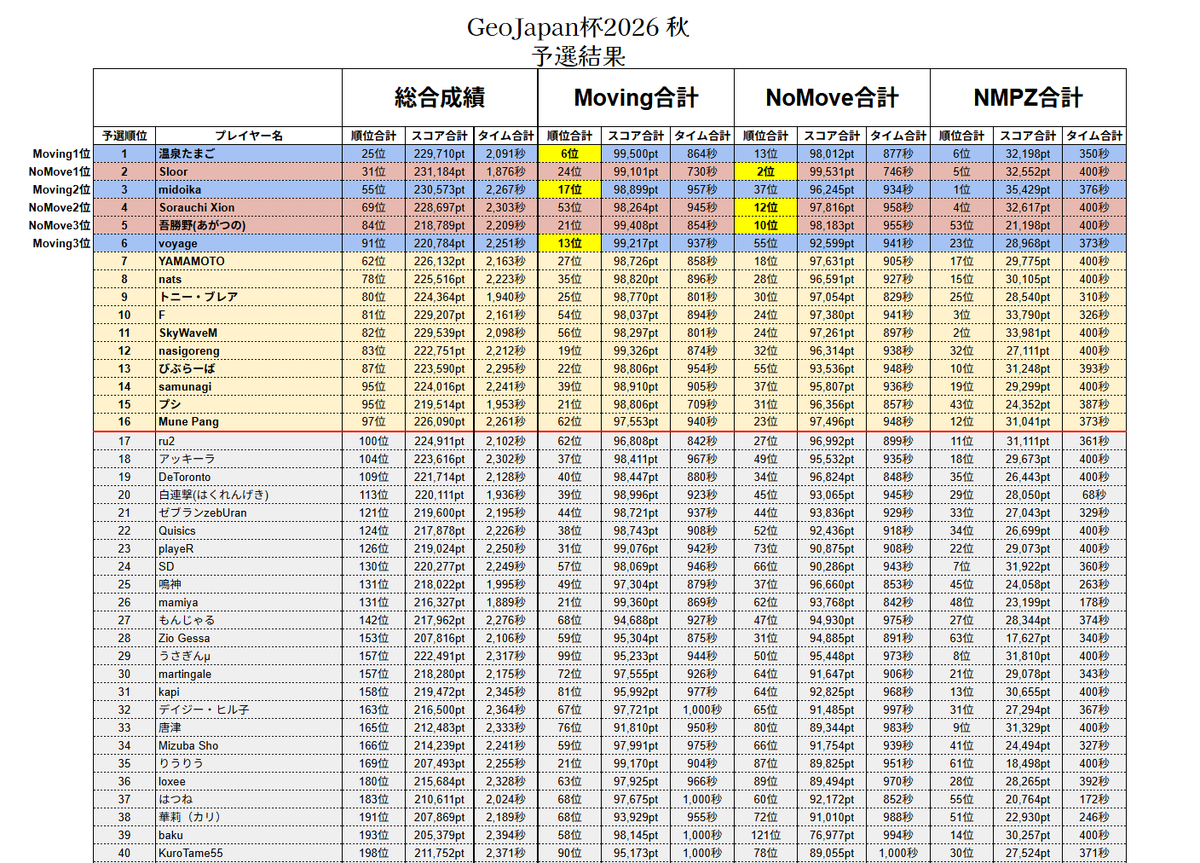Click '順位合計' subheader under NoMove合計
The image size is (1200, 863).
click(766, 136)
